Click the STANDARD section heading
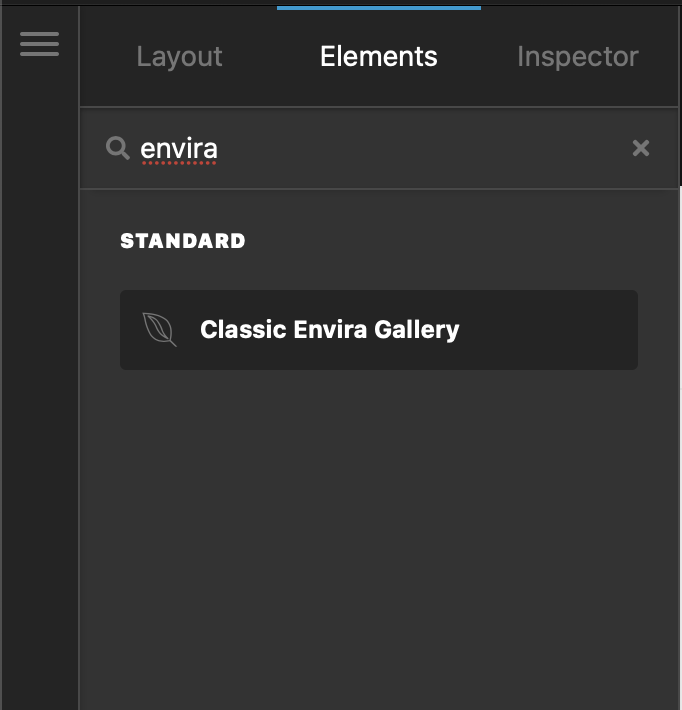Viewport: 682px width, 710px height. tap(183, 241)
